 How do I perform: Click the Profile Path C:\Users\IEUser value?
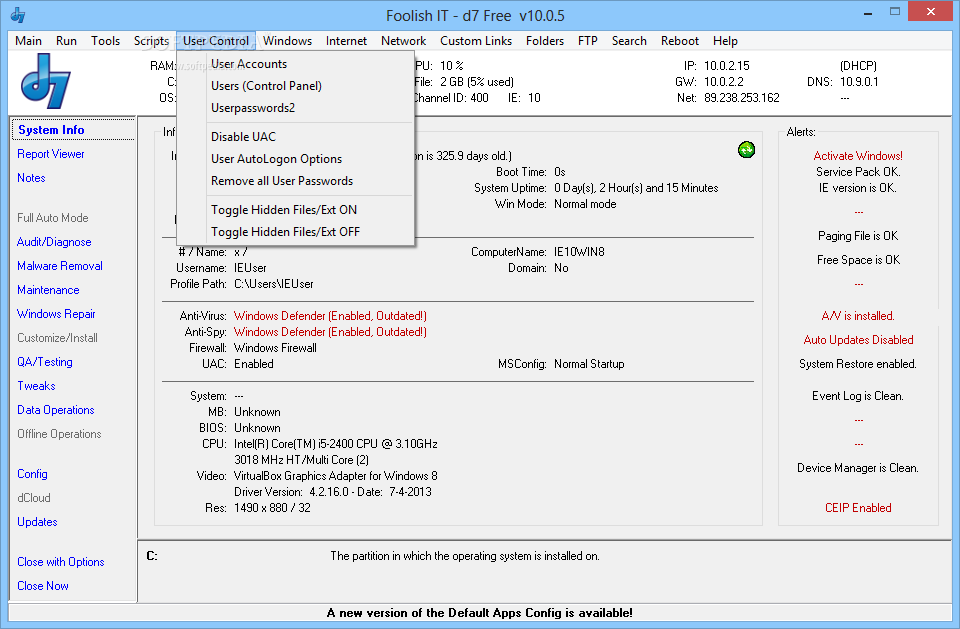tap(274, 284)
